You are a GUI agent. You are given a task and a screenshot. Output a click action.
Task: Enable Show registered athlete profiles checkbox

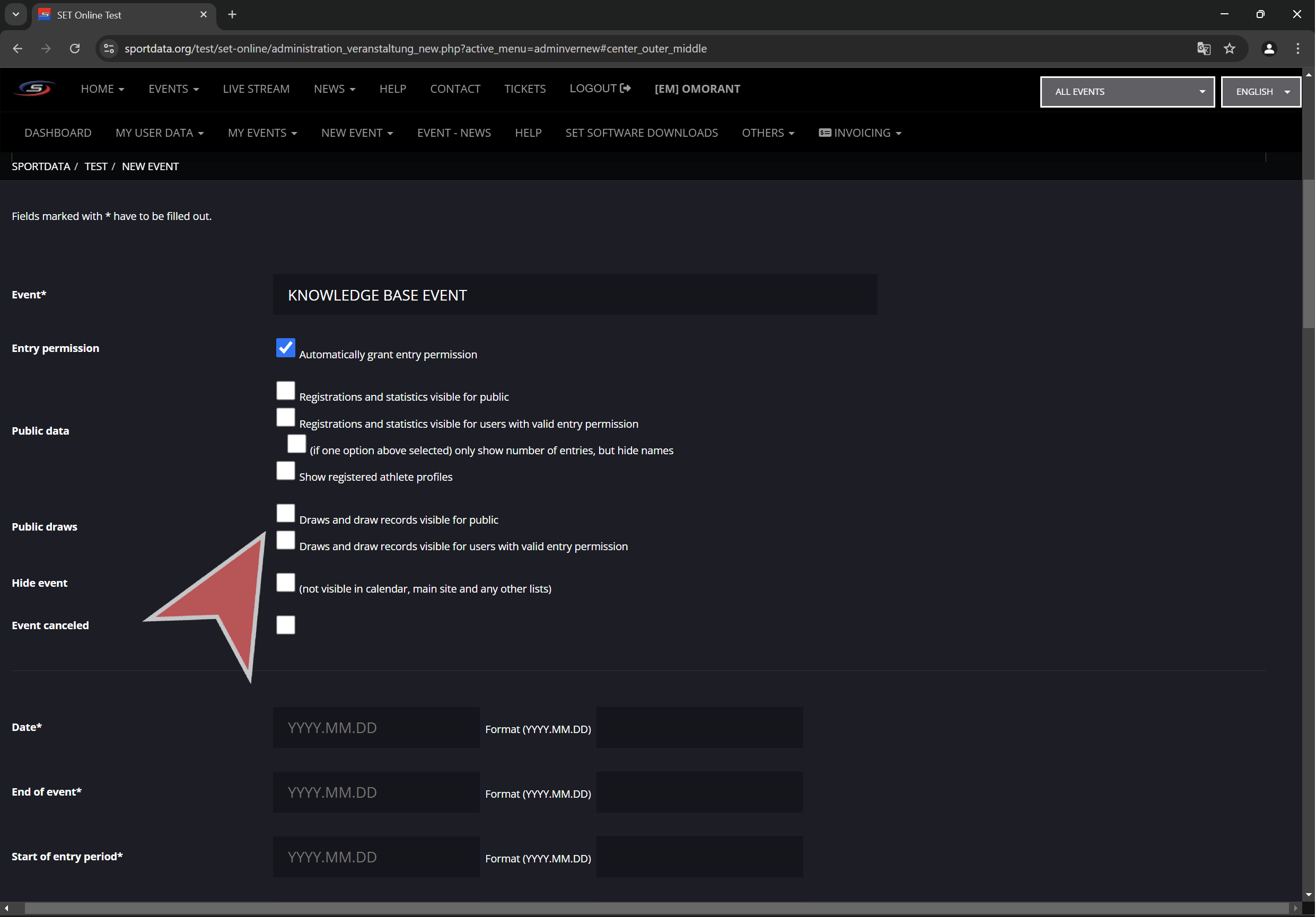point(285,471)
